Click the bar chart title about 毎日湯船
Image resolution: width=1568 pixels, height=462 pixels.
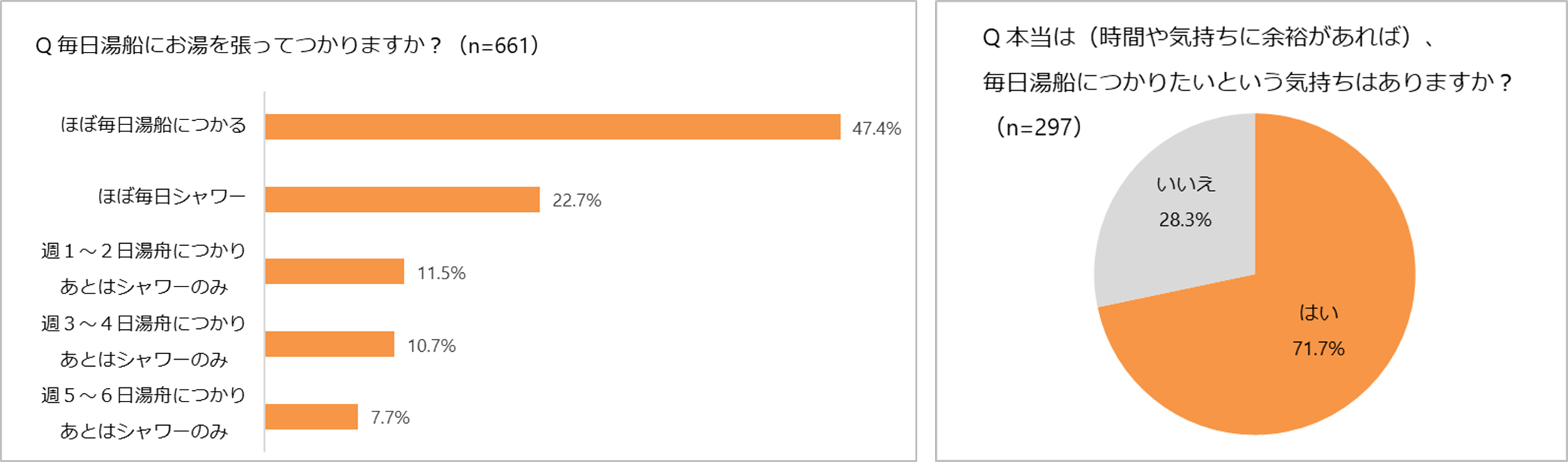point(287,46)
